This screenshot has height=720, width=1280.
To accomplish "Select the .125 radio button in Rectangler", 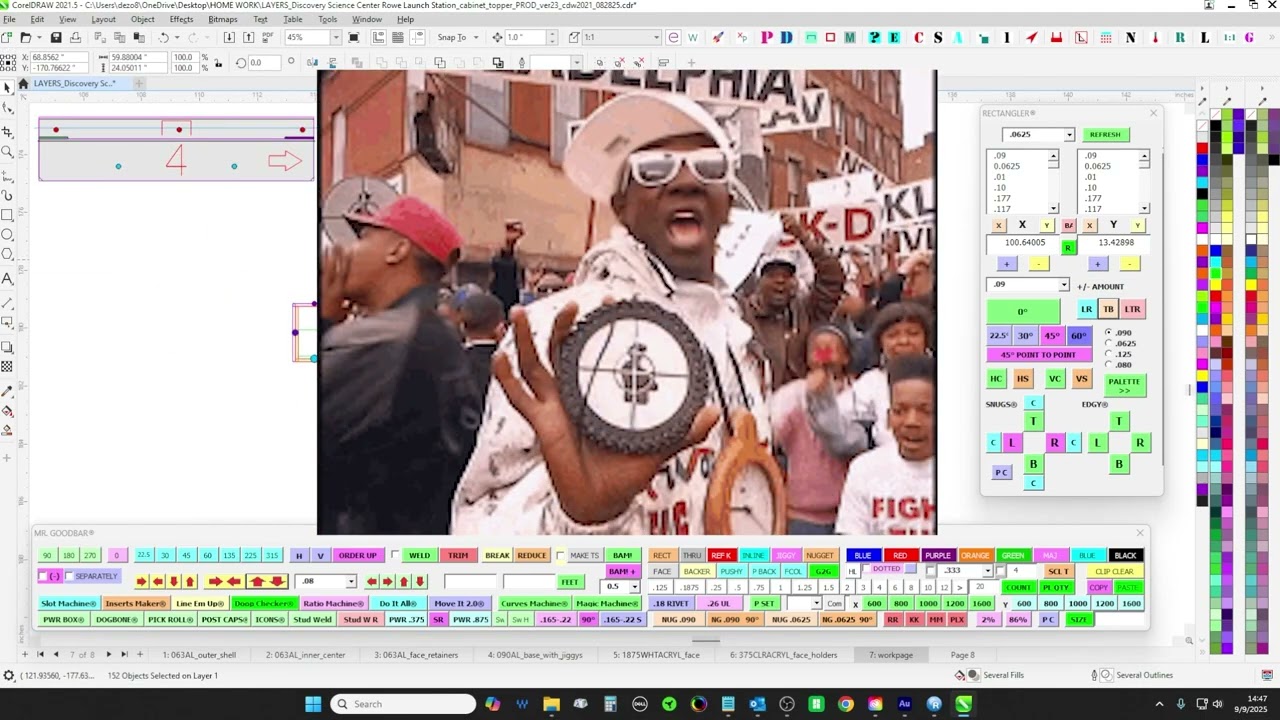I will [x=1109, y=354].
